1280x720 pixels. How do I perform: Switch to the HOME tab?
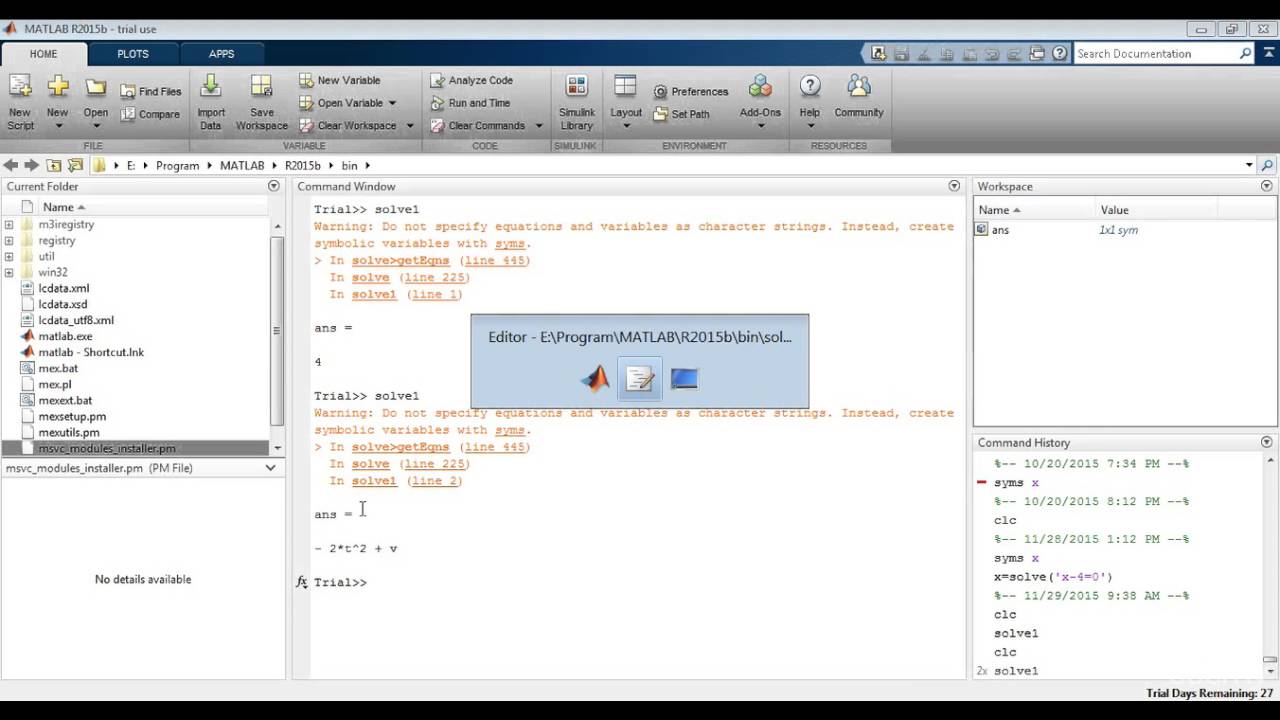[x=43, y=54]
